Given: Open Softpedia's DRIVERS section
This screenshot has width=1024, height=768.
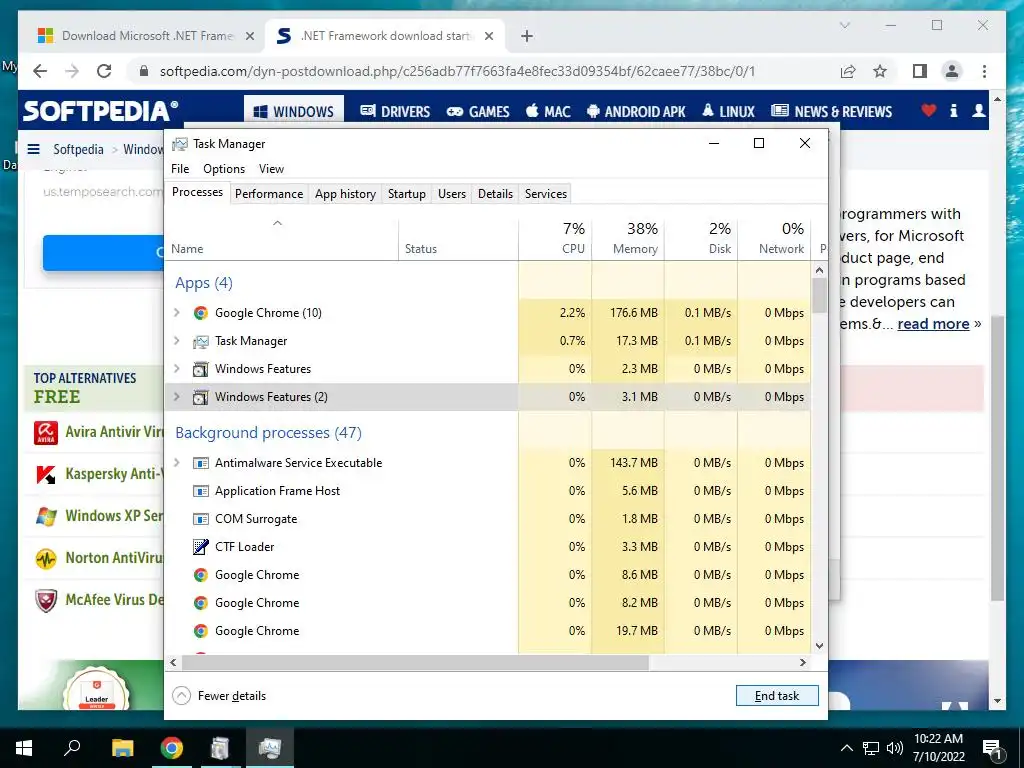Looking at the screenshot, I should pyautogui.click(x=395, y=112).
